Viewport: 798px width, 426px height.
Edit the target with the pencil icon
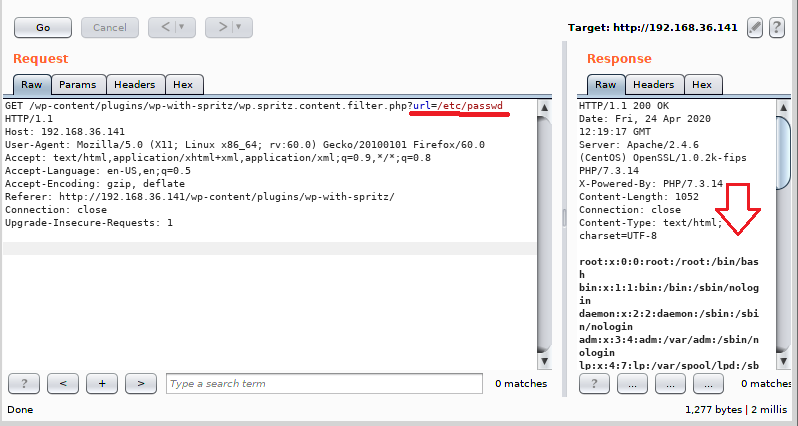(x=755, y=27)
